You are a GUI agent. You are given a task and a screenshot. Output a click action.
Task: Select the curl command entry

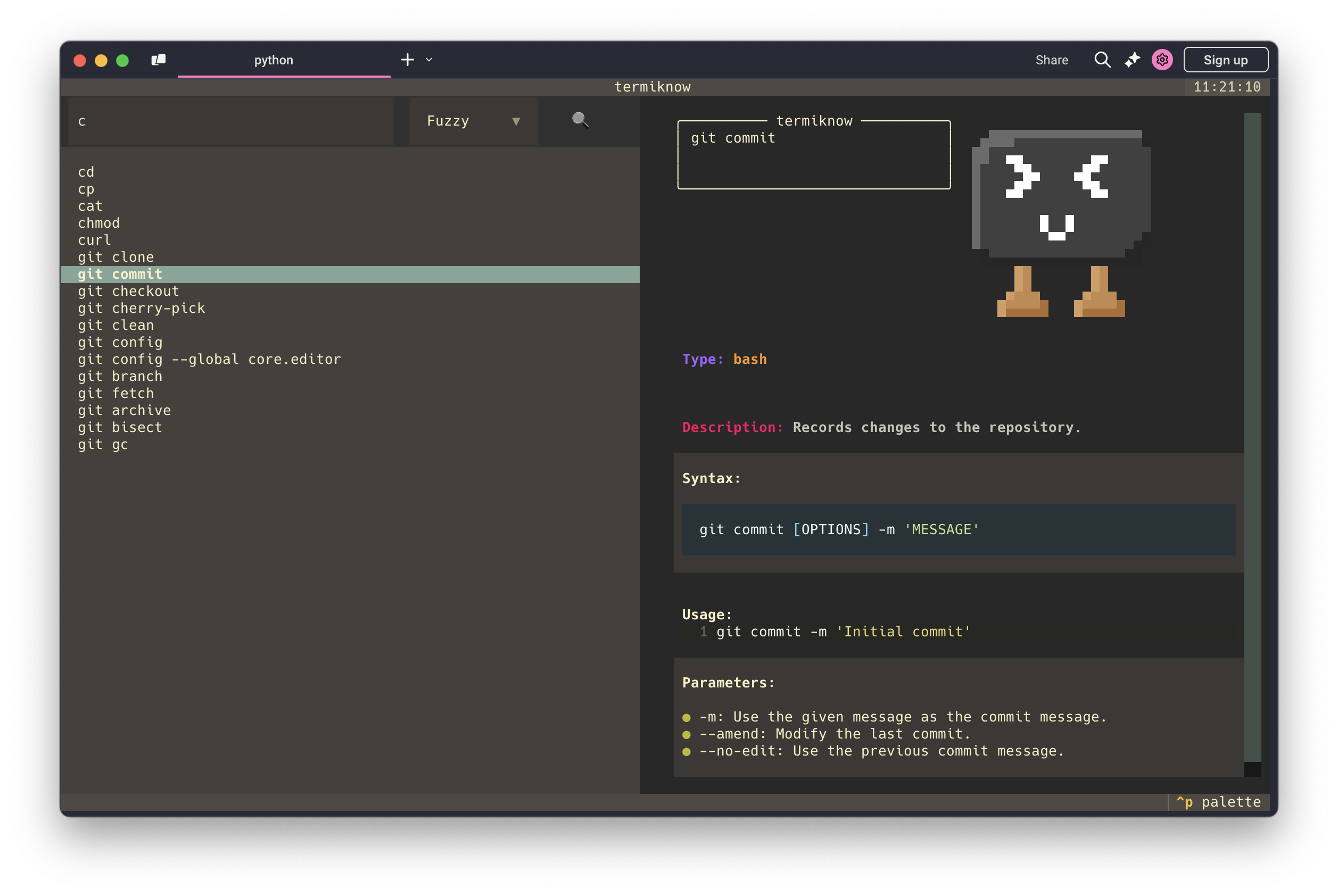pos(94,240)
